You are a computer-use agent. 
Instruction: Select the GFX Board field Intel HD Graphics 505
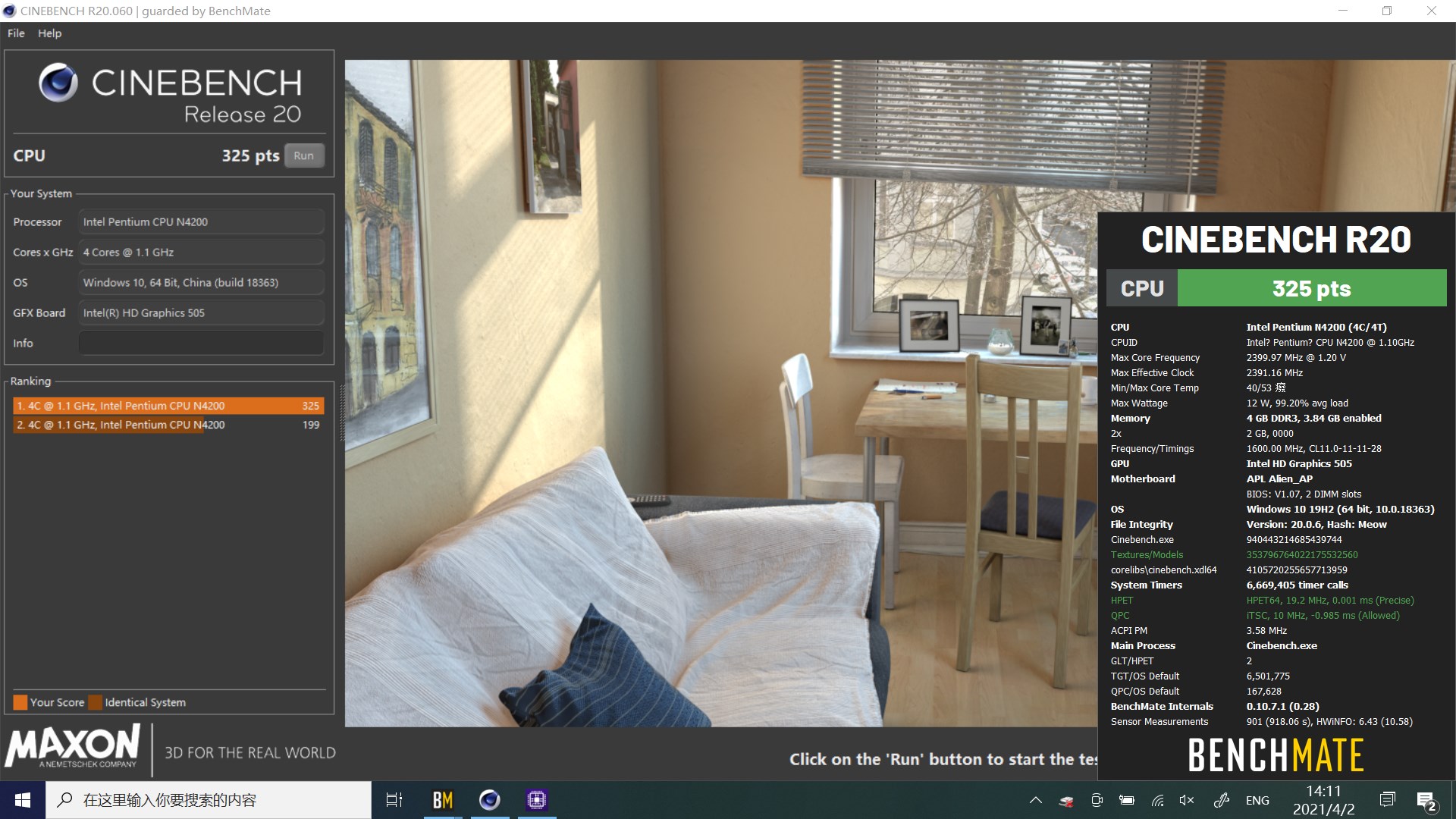(x=202, y=312)
